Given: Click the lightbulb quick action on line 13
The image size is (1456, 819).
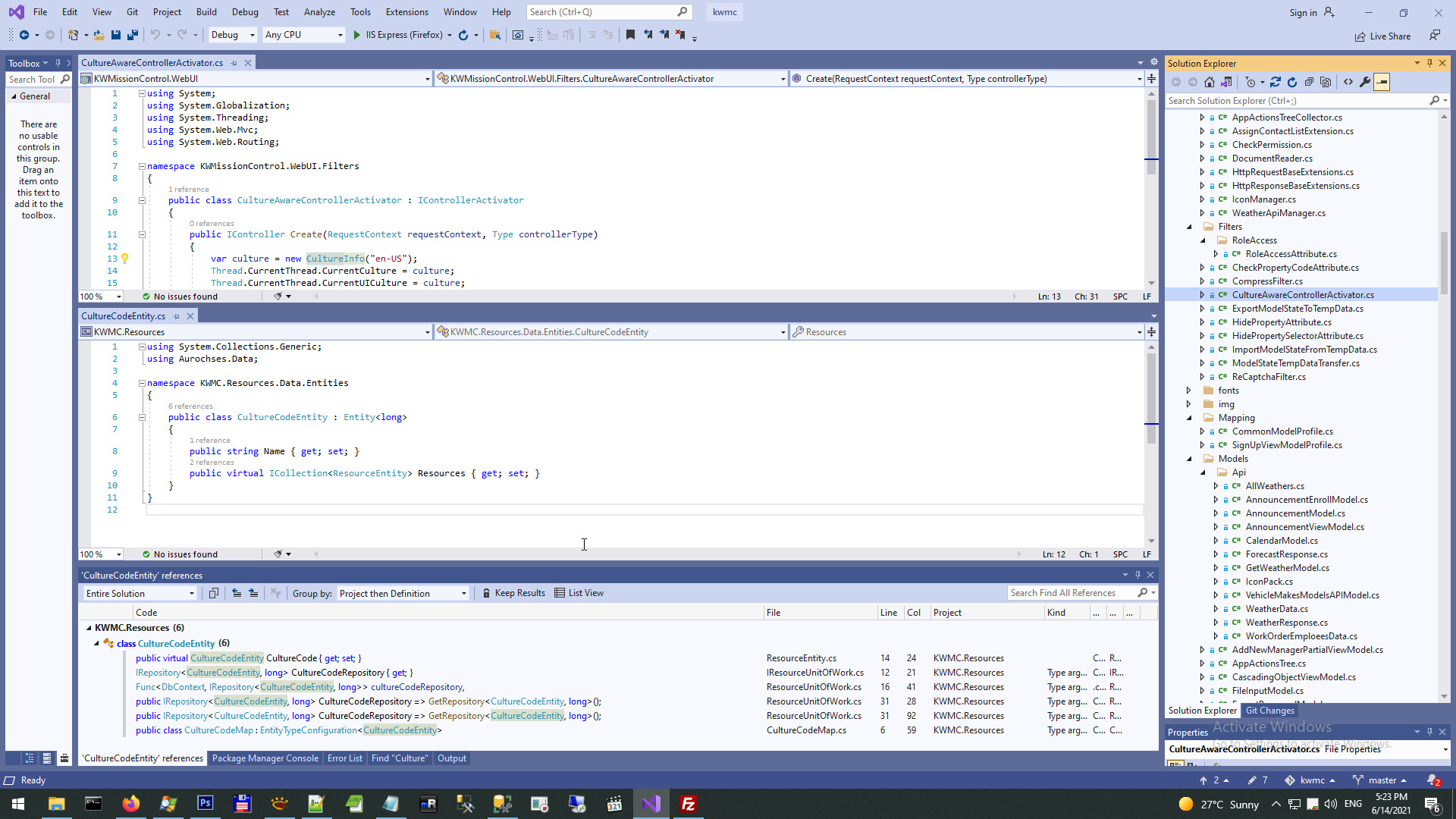Looking at the screenshot, I should (x=125, y=259).
